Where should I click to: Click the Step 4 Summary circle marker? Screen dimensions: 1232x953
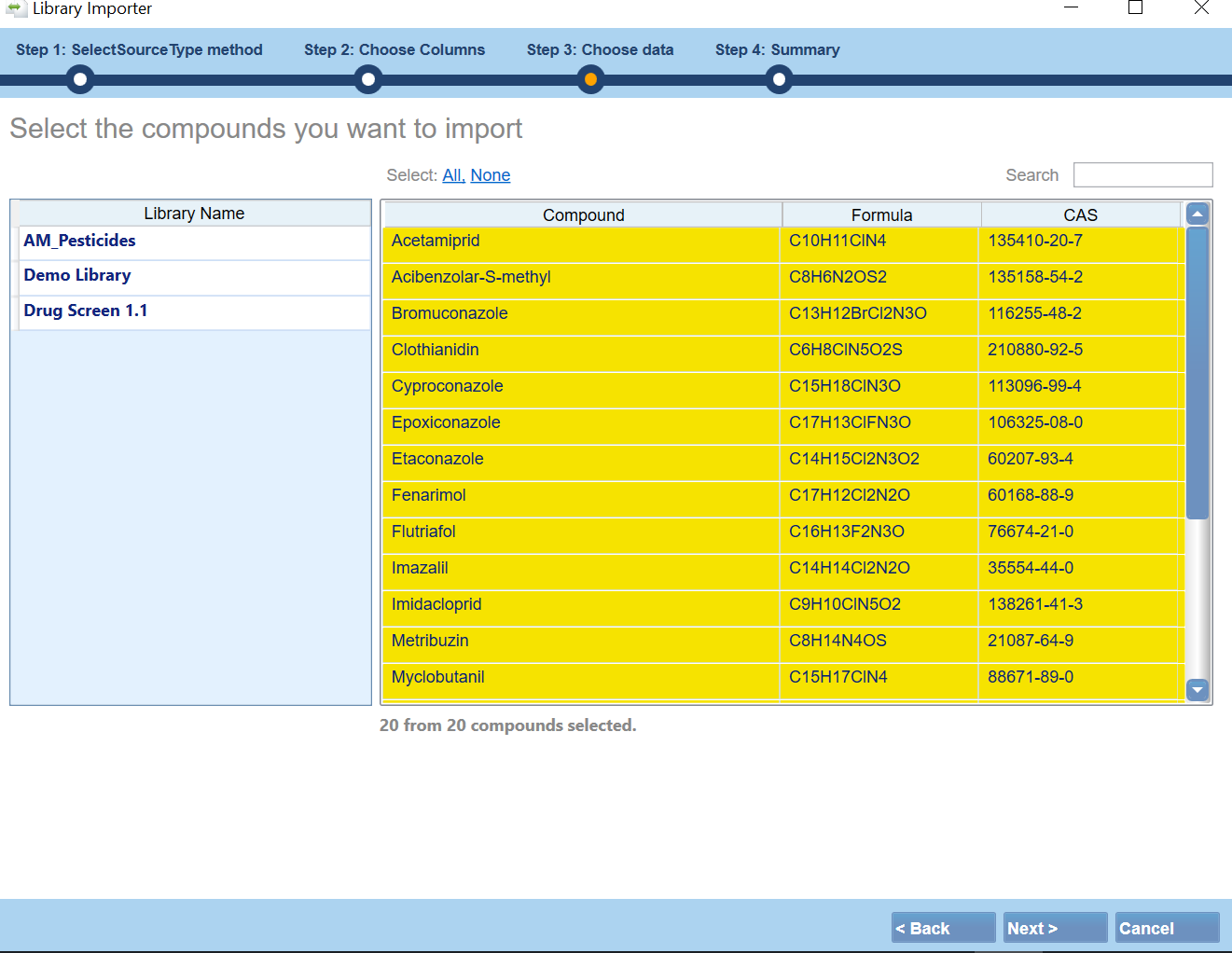[x=779, y=80]
